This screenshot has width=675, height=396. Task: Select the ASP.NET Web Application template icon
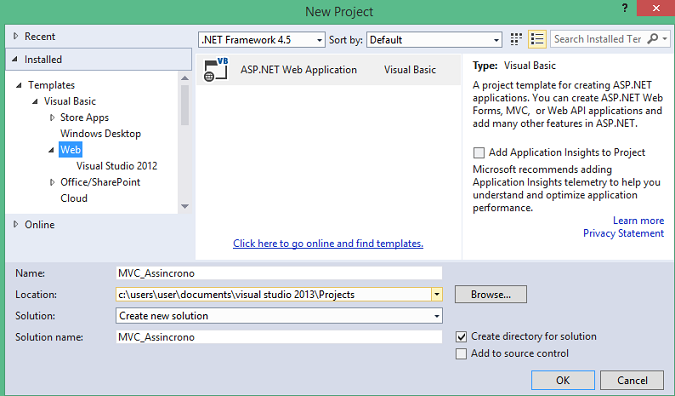tap(216, 69)
